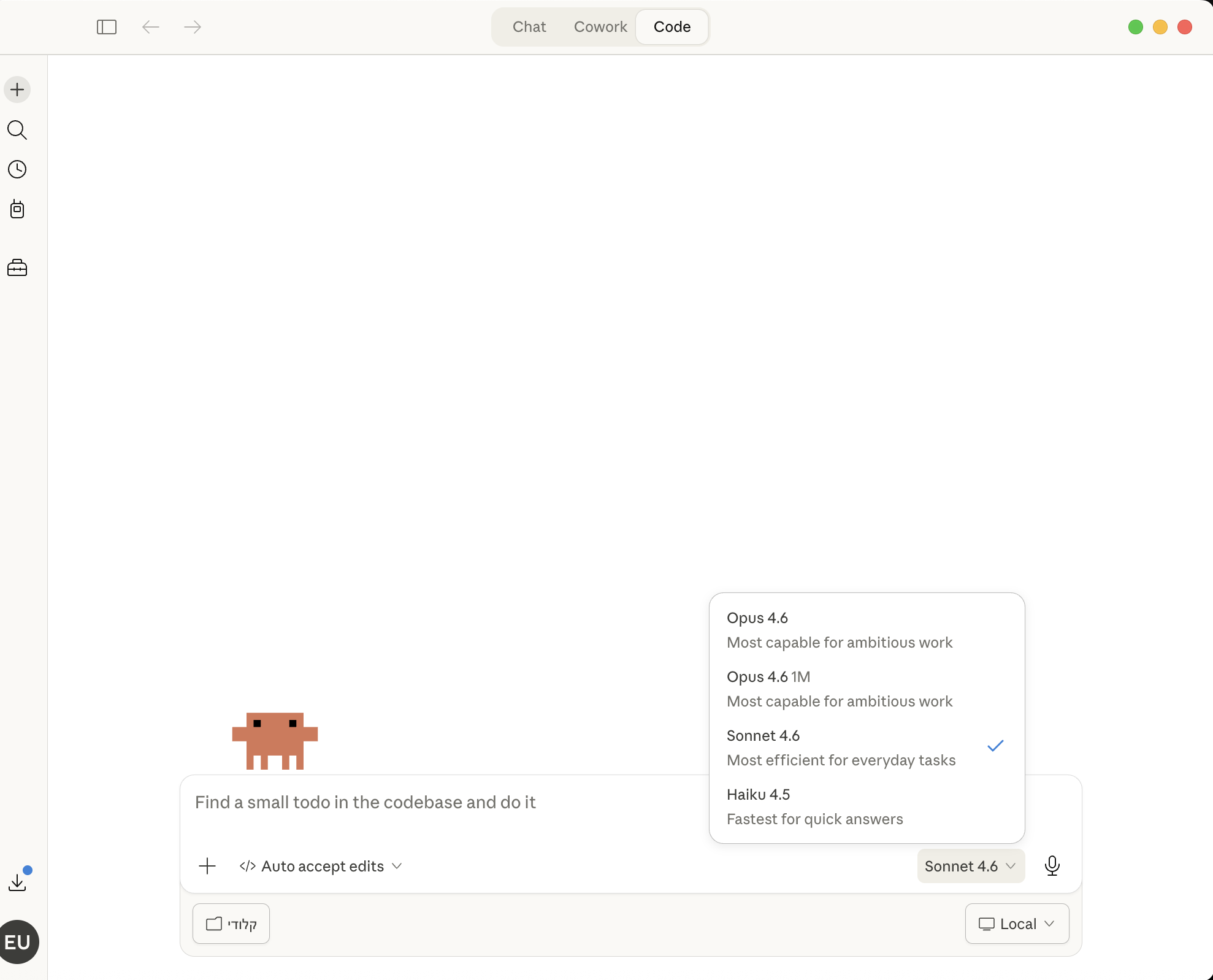Open the Local environment dropdown
This screenshot has width=1213, height=980.
(x=1017, y=924)
